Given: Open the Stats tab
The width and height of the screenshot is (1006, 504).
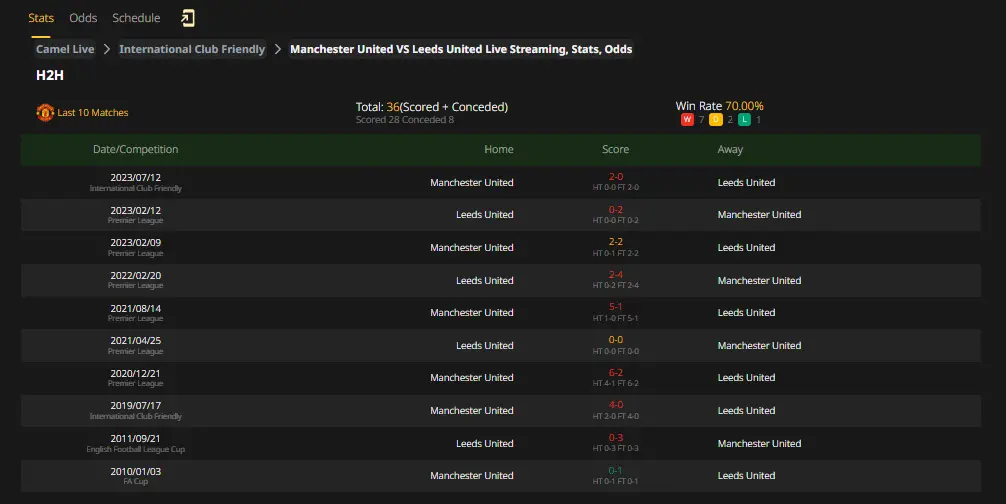Looking at the screenshot, I should [x=41, y=18].
